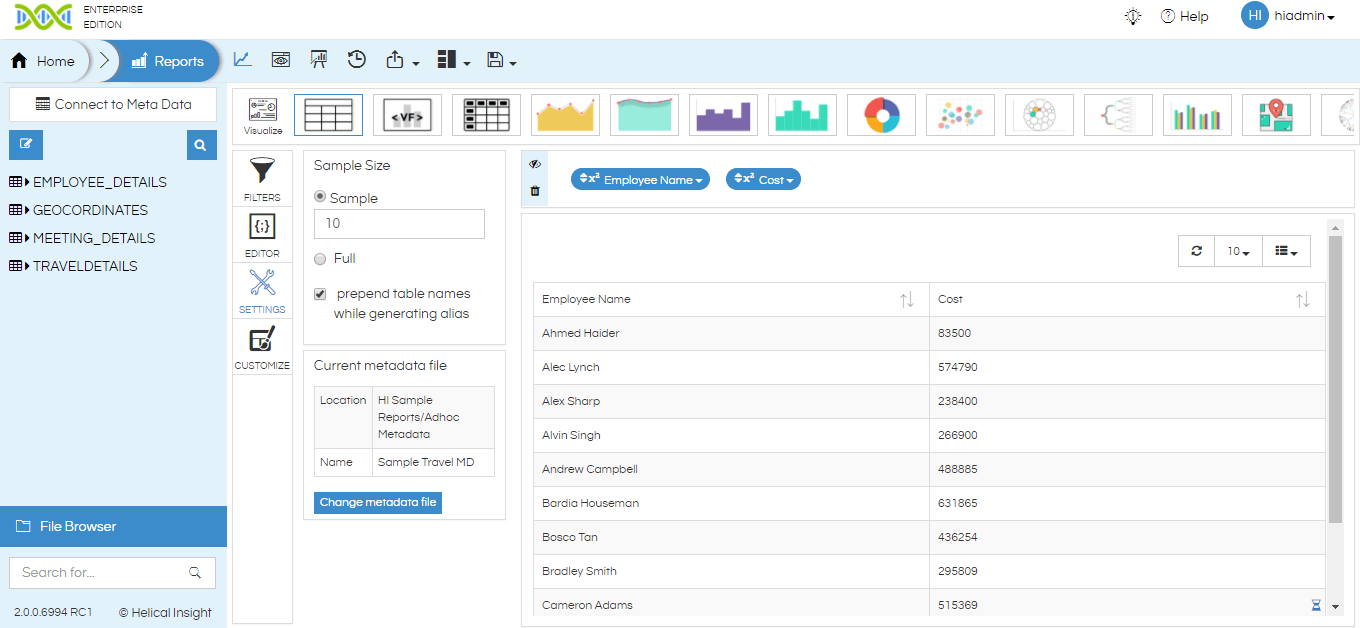Select the Sample radio button

[x=320, y=197]
